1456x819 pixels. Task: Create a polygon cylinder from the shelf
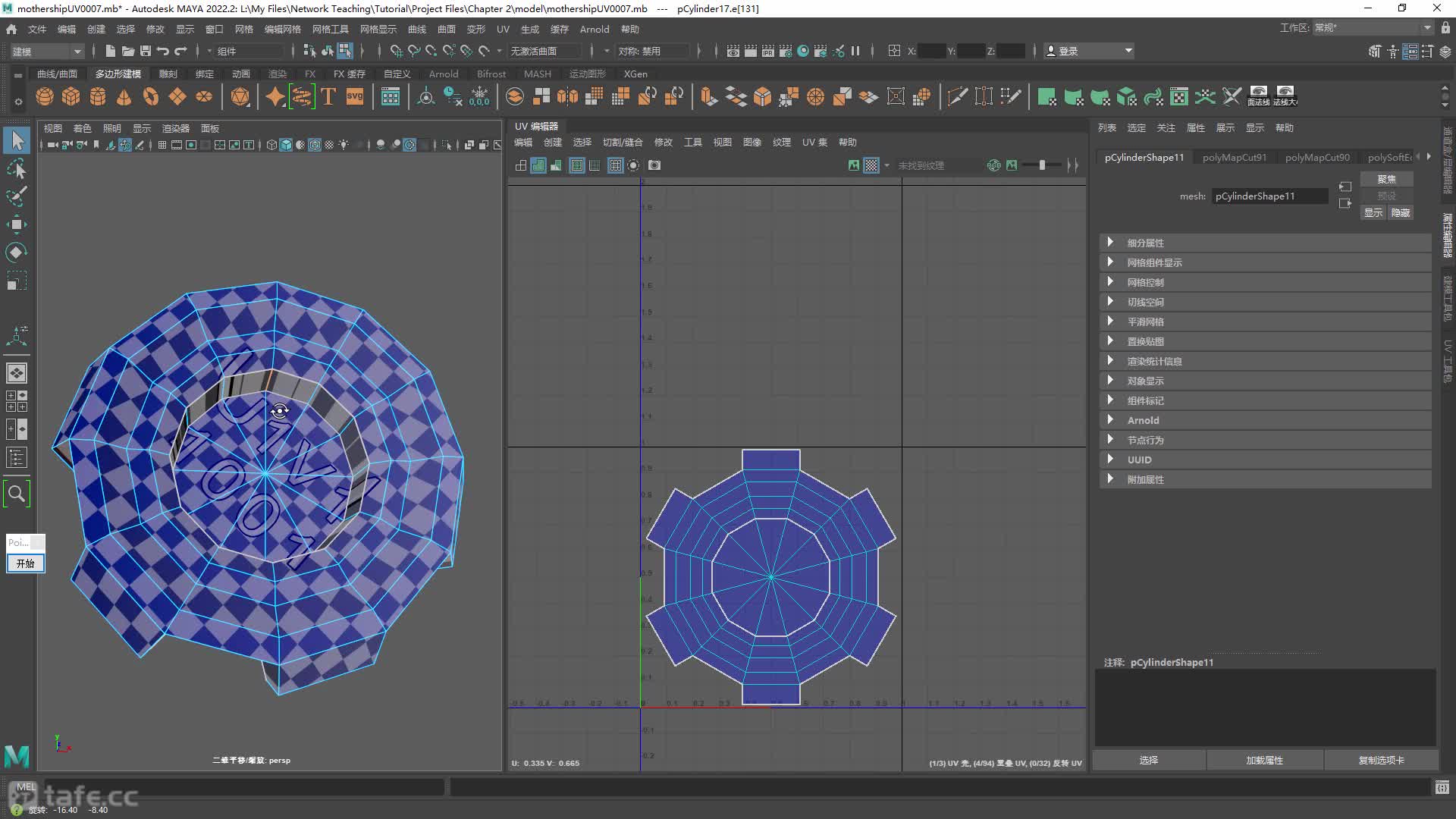[98, 96]
